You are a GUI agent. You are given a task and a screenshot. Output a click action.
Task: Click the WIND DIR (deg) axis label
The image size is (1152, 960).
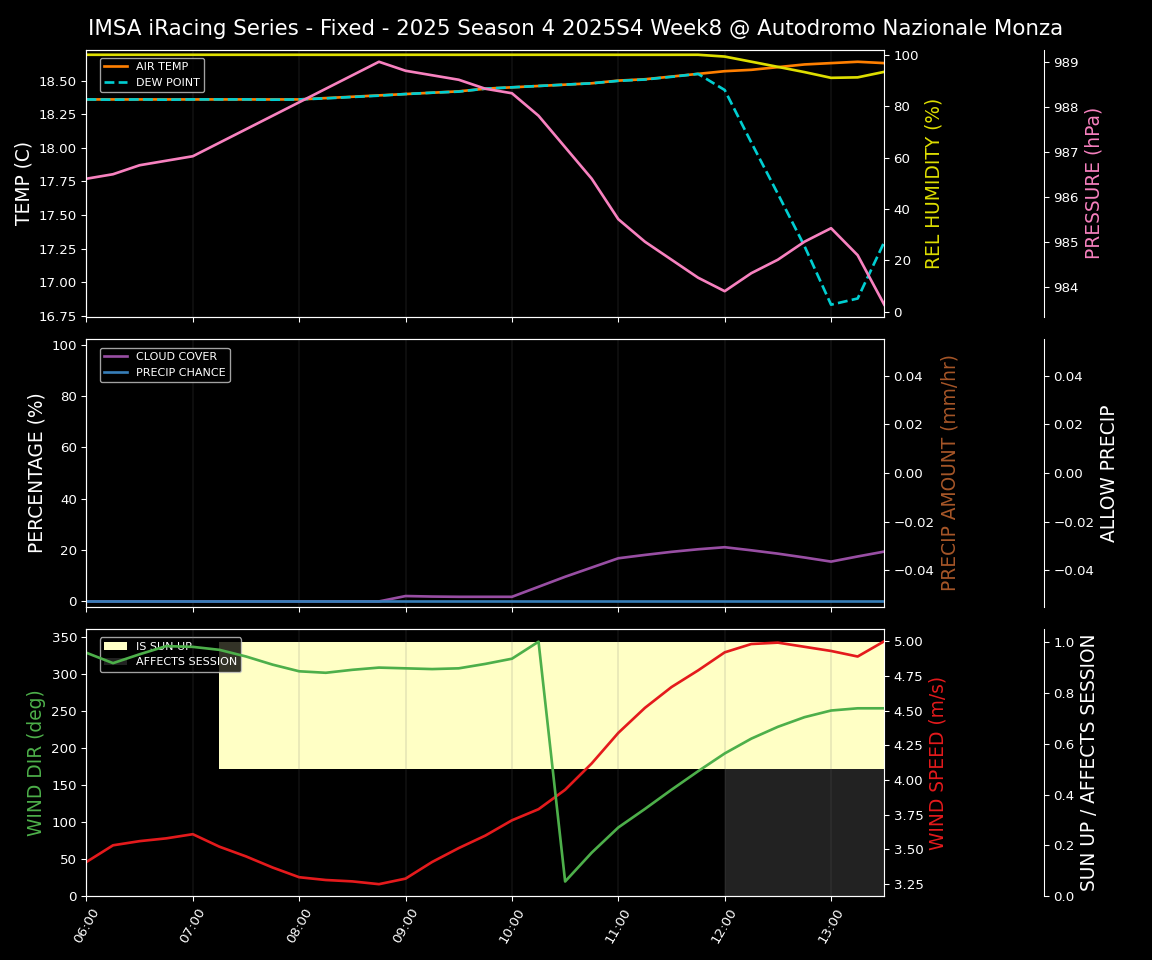point(37,763)
